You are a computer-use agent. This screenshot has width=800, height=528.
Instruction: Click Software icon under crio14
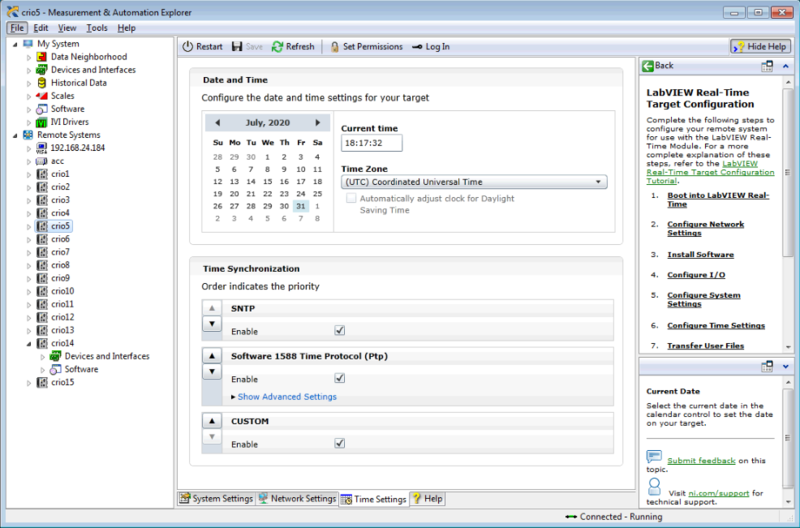coord(56,369)
